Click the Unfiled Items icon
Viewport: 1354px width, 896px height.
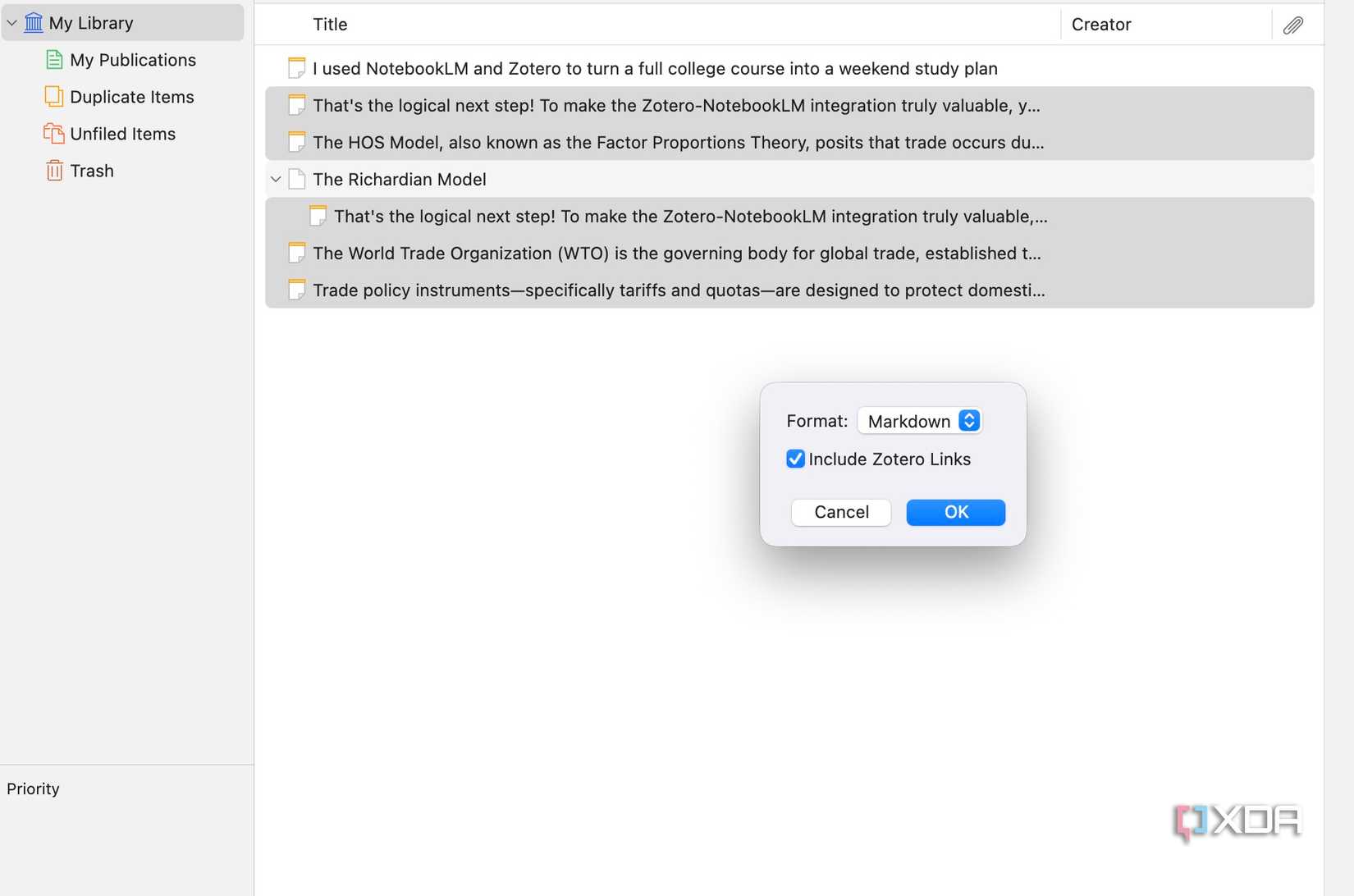point(53,133)
